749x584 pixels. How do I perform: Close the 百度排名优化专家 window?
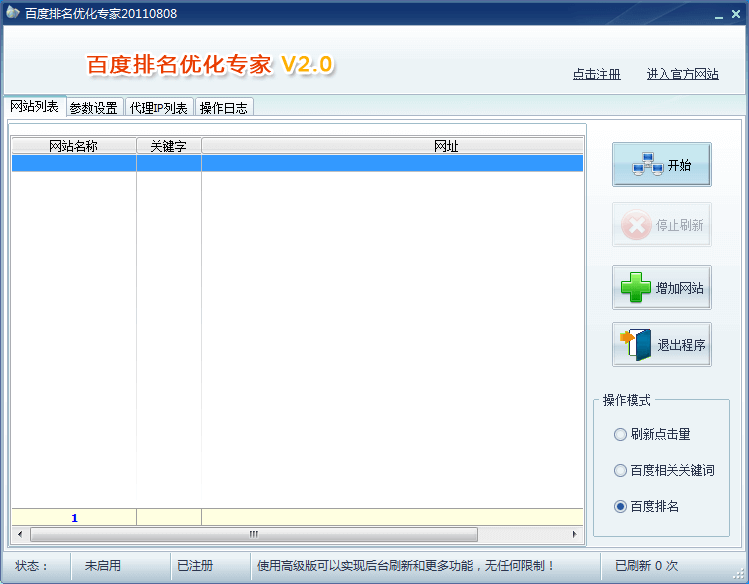736,14
